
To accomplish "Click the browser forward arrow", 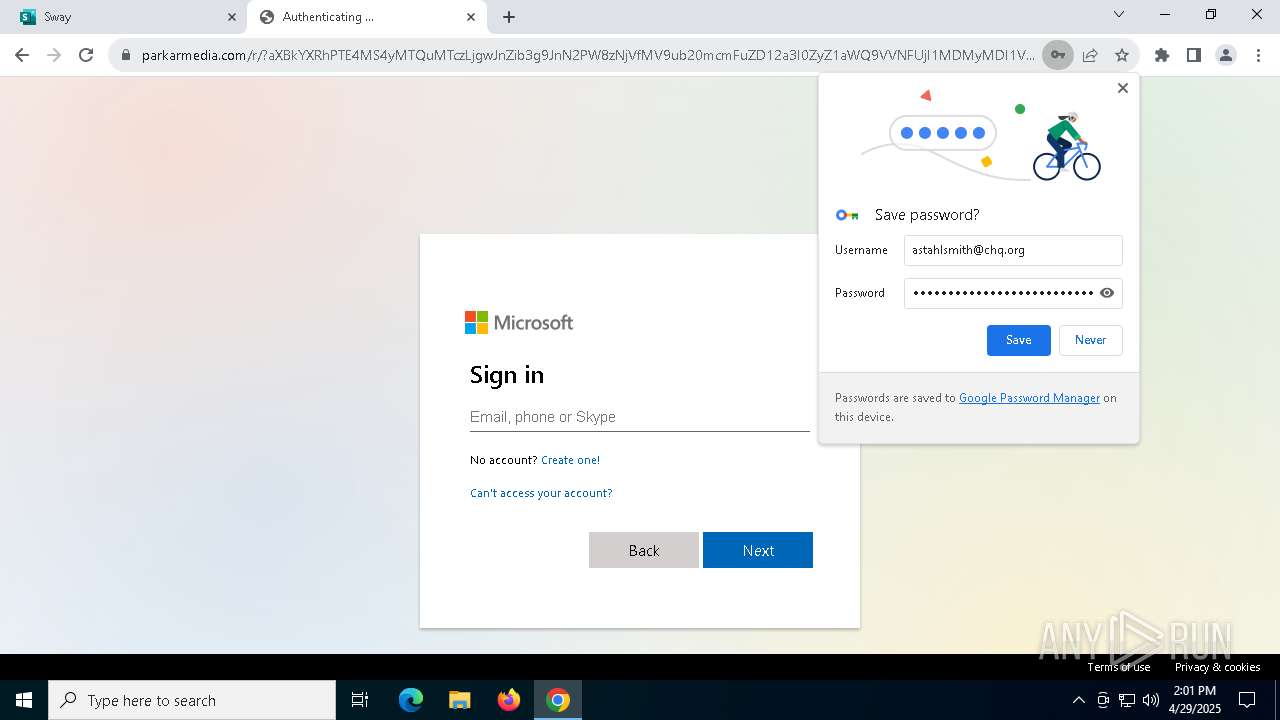I will point(54,55).
